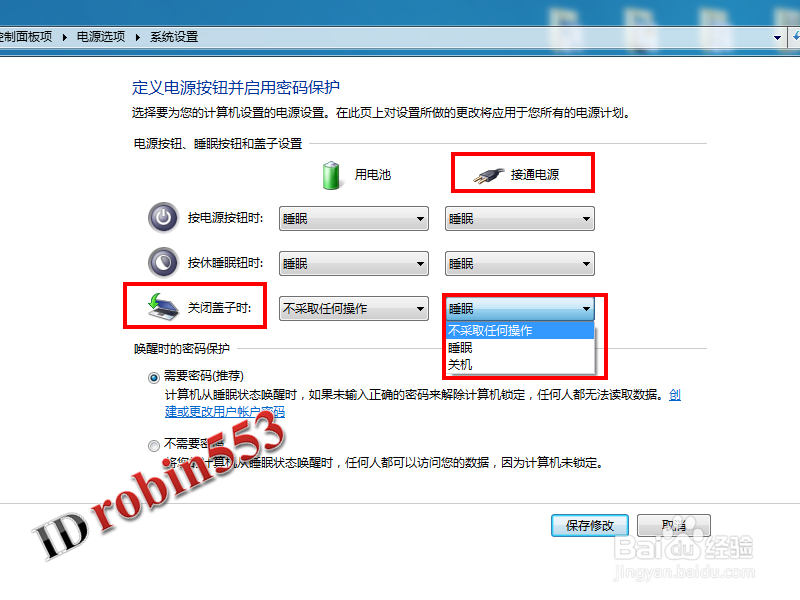This screenshot has width=800, height=600.
Task: Click the laptop lid close icon
Action: 163,307
